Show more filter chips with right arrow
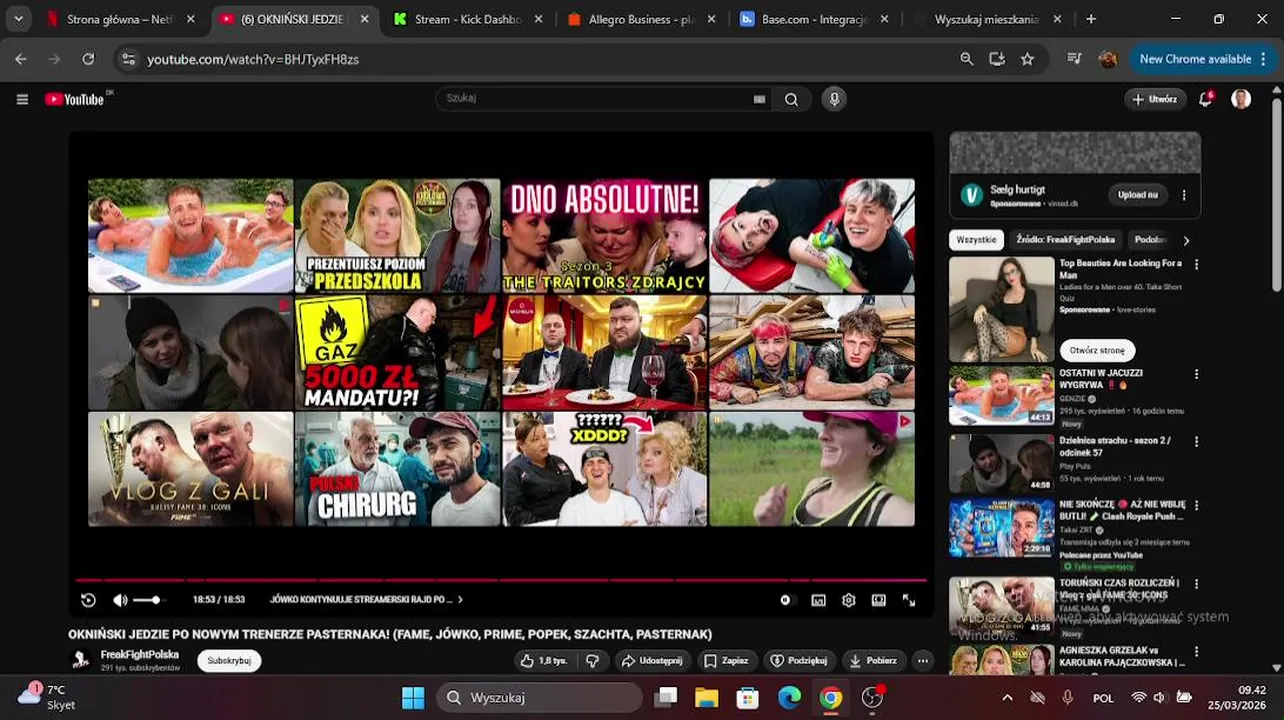 click(x=1186, y=240)
